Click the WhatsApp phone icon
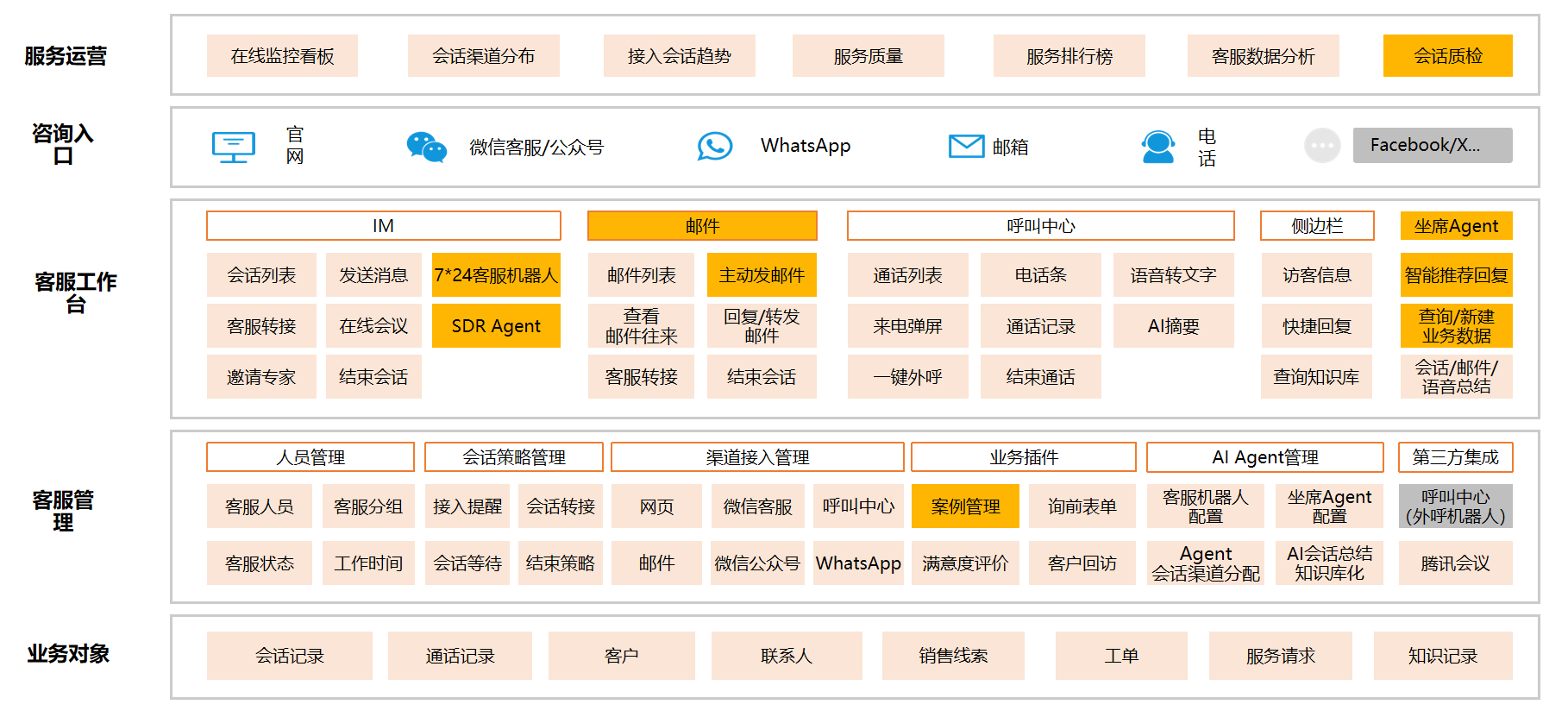The height and width of the screenshot is (717, 1568). coord(715,146)
